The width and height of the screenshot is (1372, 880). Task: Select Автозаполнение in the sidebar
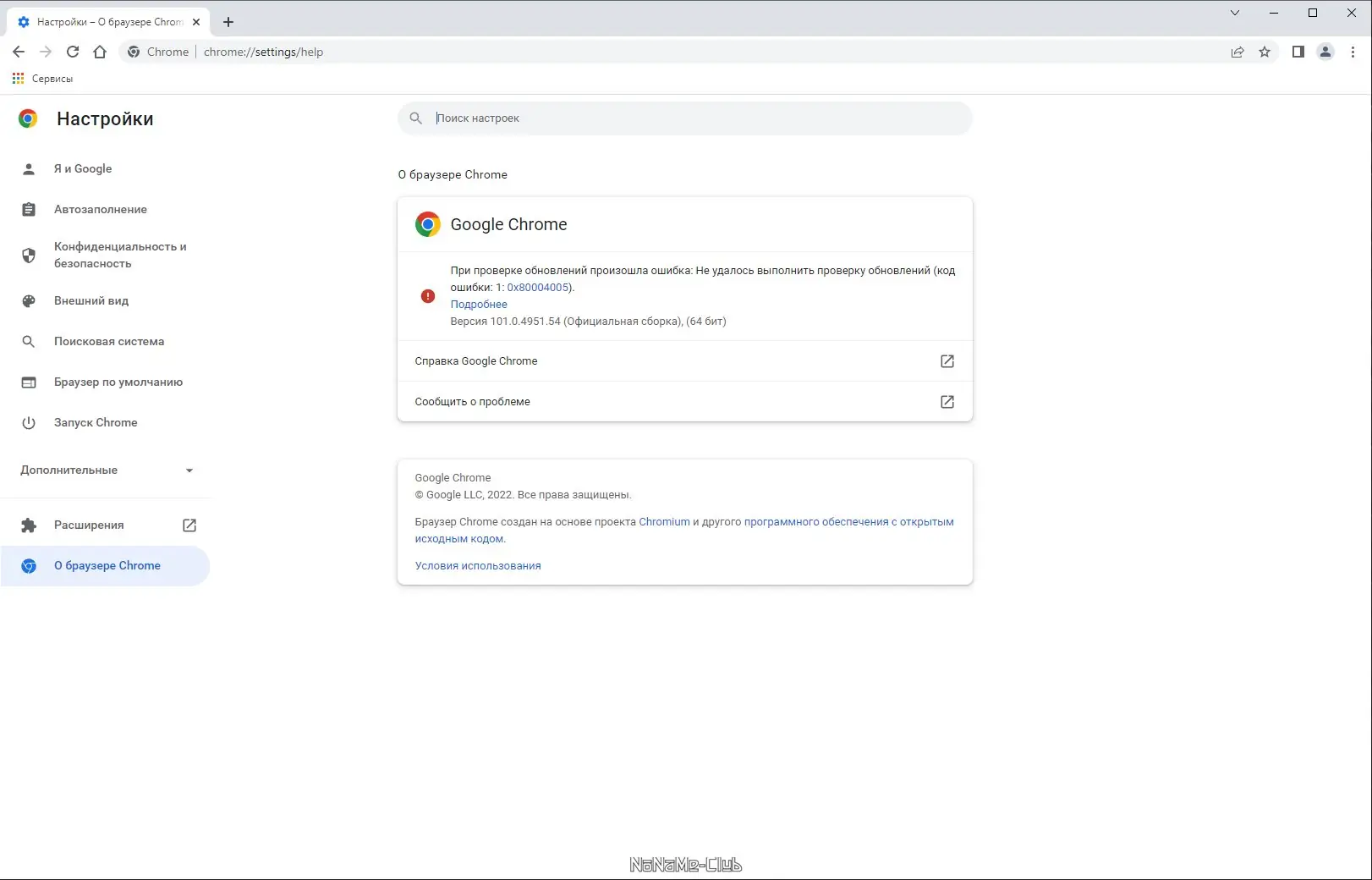tap(100, 209)
